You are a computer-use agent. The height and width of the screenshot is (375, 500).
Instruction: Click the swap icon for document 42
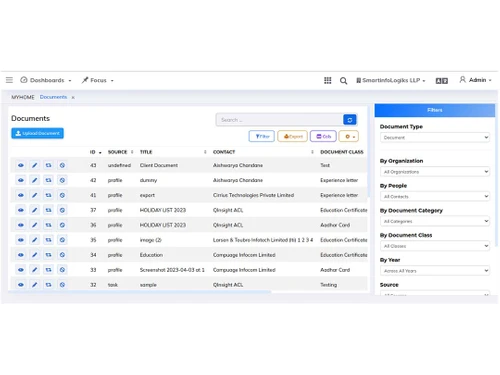click(x=48, y=180)
